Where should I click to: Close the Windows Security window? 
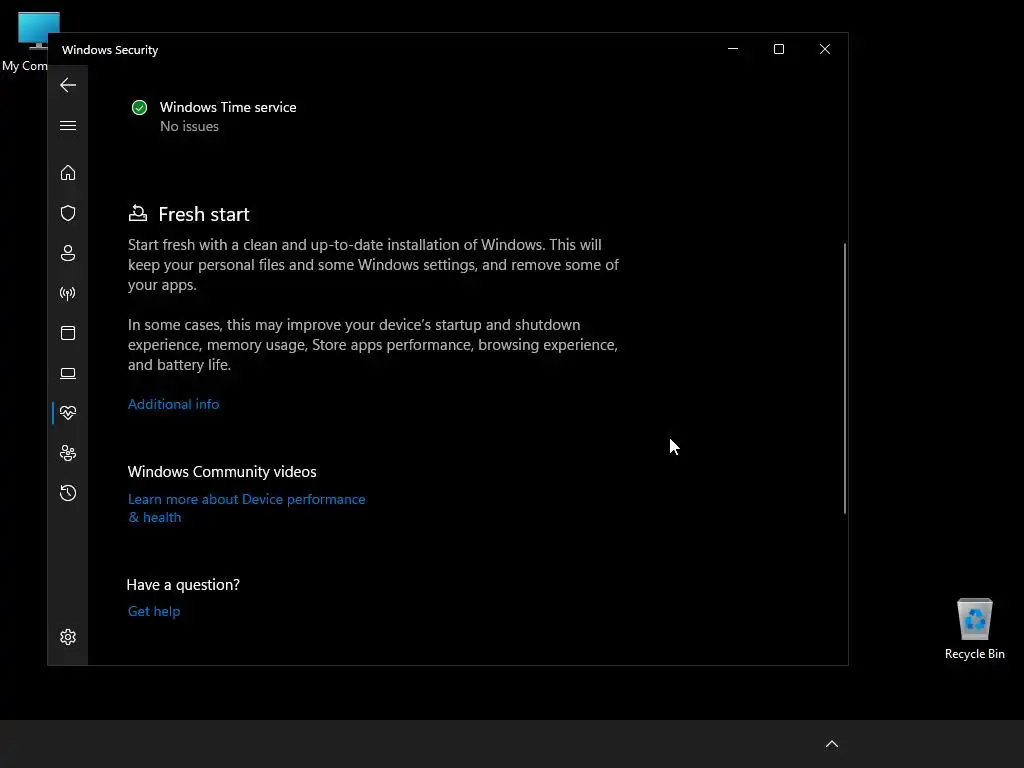pos(825,49)
